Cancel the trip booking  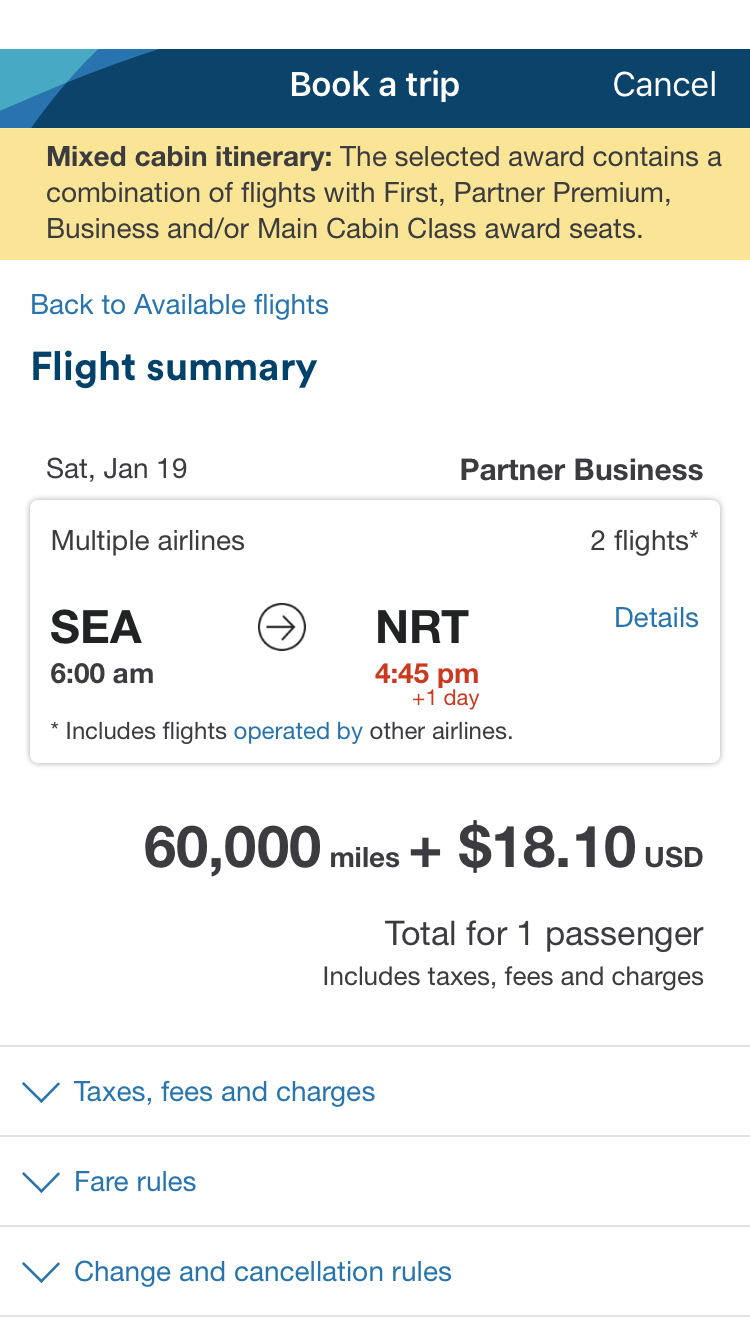[x=664, y=85]
